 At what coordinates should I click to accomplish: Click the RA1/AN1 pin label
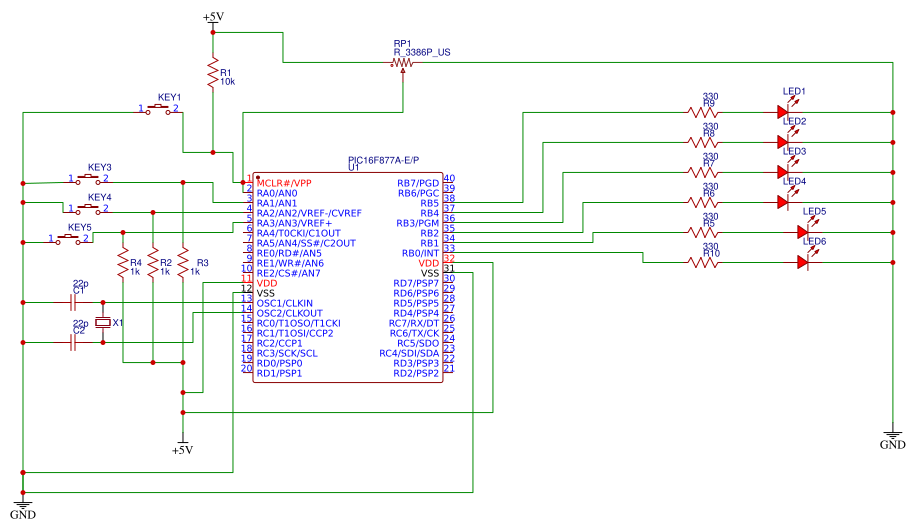[x=277, y=203]
